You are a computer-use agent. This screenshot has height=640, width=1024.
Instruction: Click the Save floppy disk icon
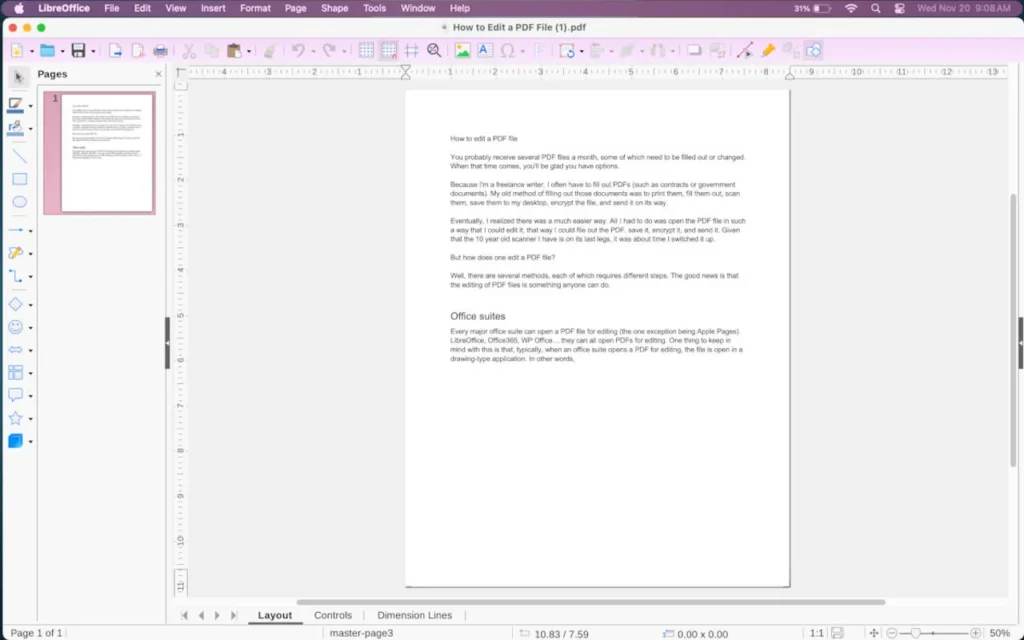[78, 51]
